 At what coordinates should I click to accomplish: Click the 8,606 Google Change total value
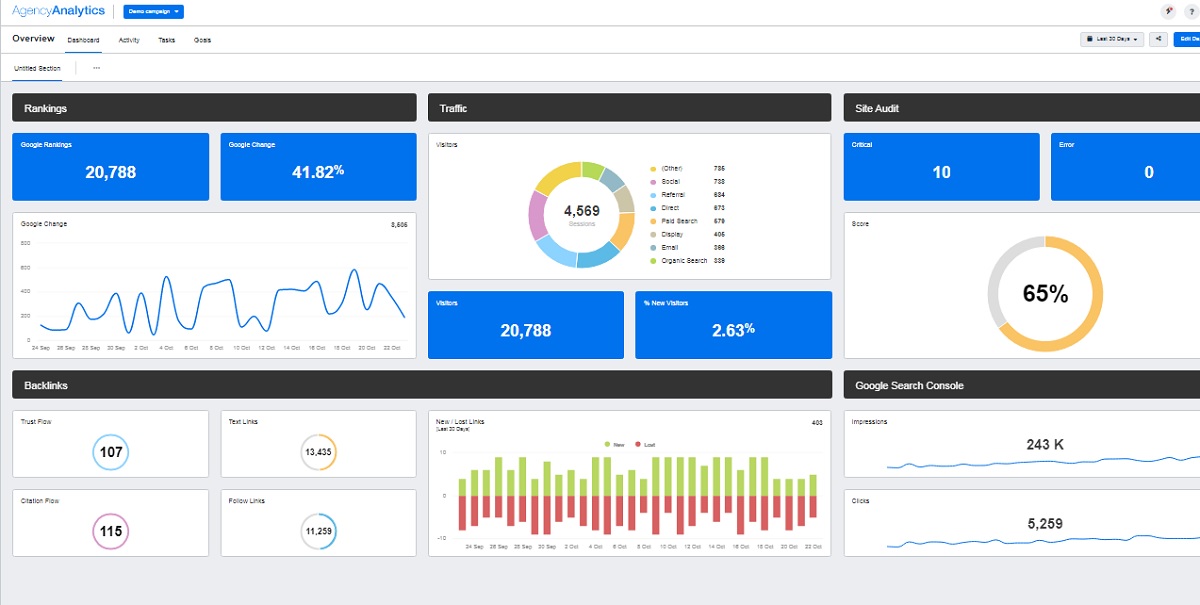[399, 225]
